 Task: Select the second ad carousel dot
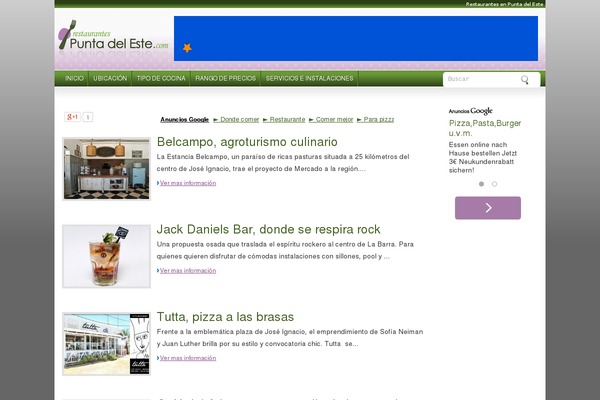(494, 184)
